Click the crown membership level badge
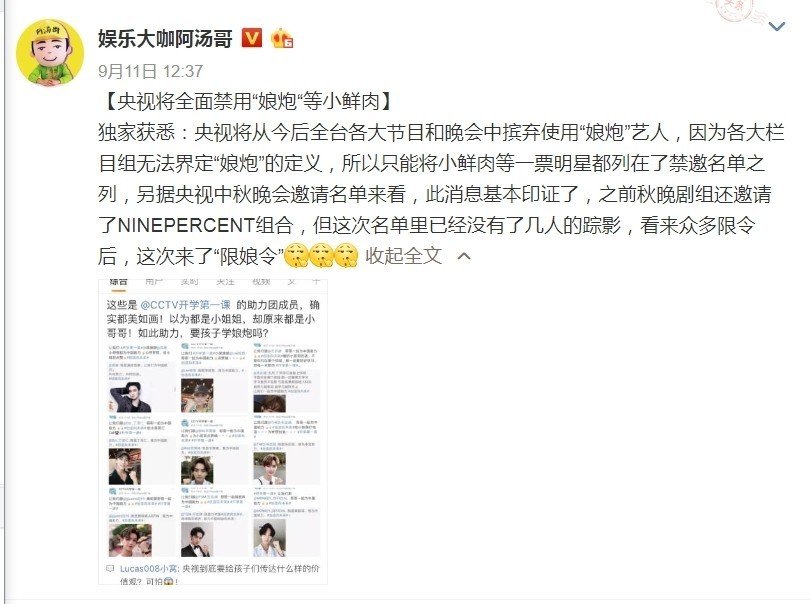810x604 pixels. point(282,39)
